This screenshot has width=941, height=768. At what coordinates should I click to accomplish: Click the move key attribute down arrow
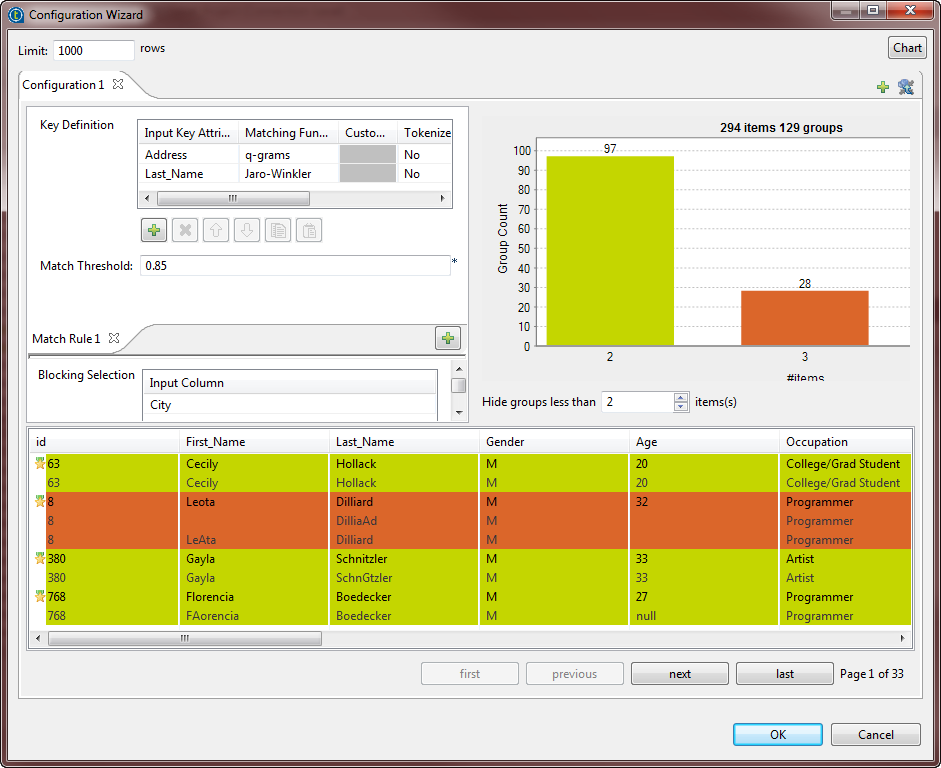[x=247, y=231]
